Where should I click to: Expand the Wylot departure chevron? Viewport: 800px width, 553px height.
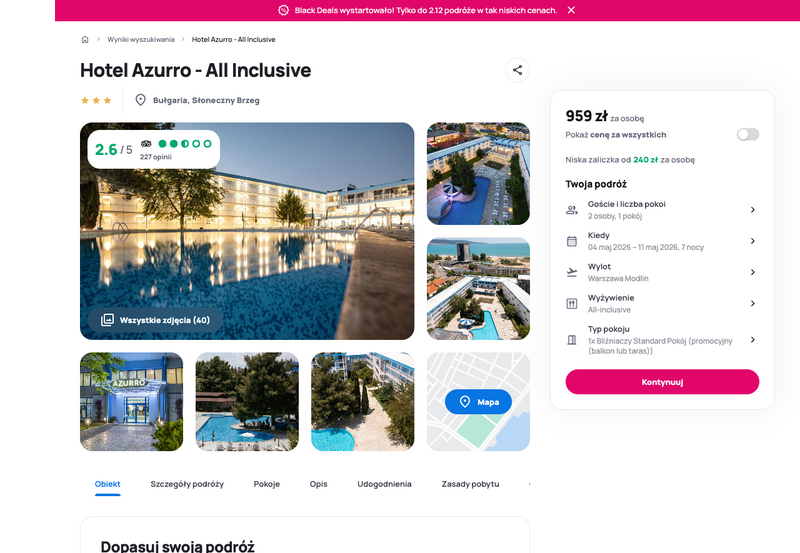point(753,272)
